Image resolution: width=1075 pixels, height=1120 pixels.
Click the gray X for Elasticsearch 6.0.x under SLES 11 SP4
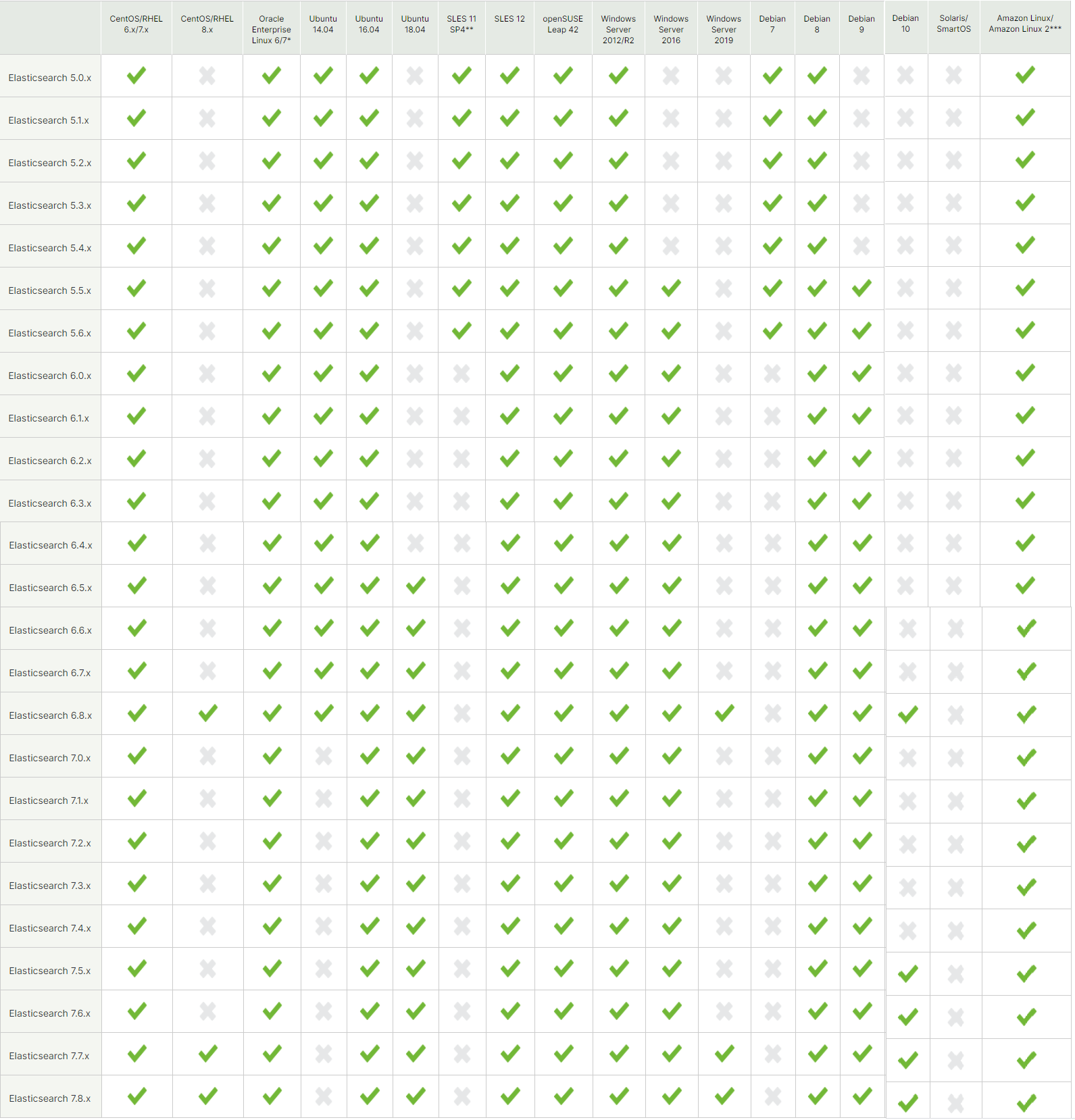461,374
